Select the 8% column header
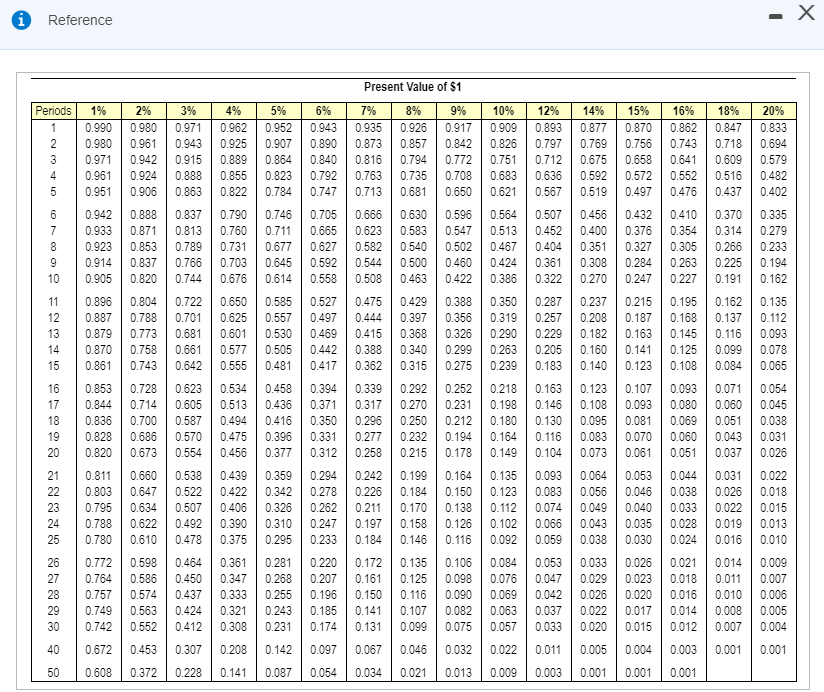Screen dimensions: 824x692 click(x=414, y=111)
